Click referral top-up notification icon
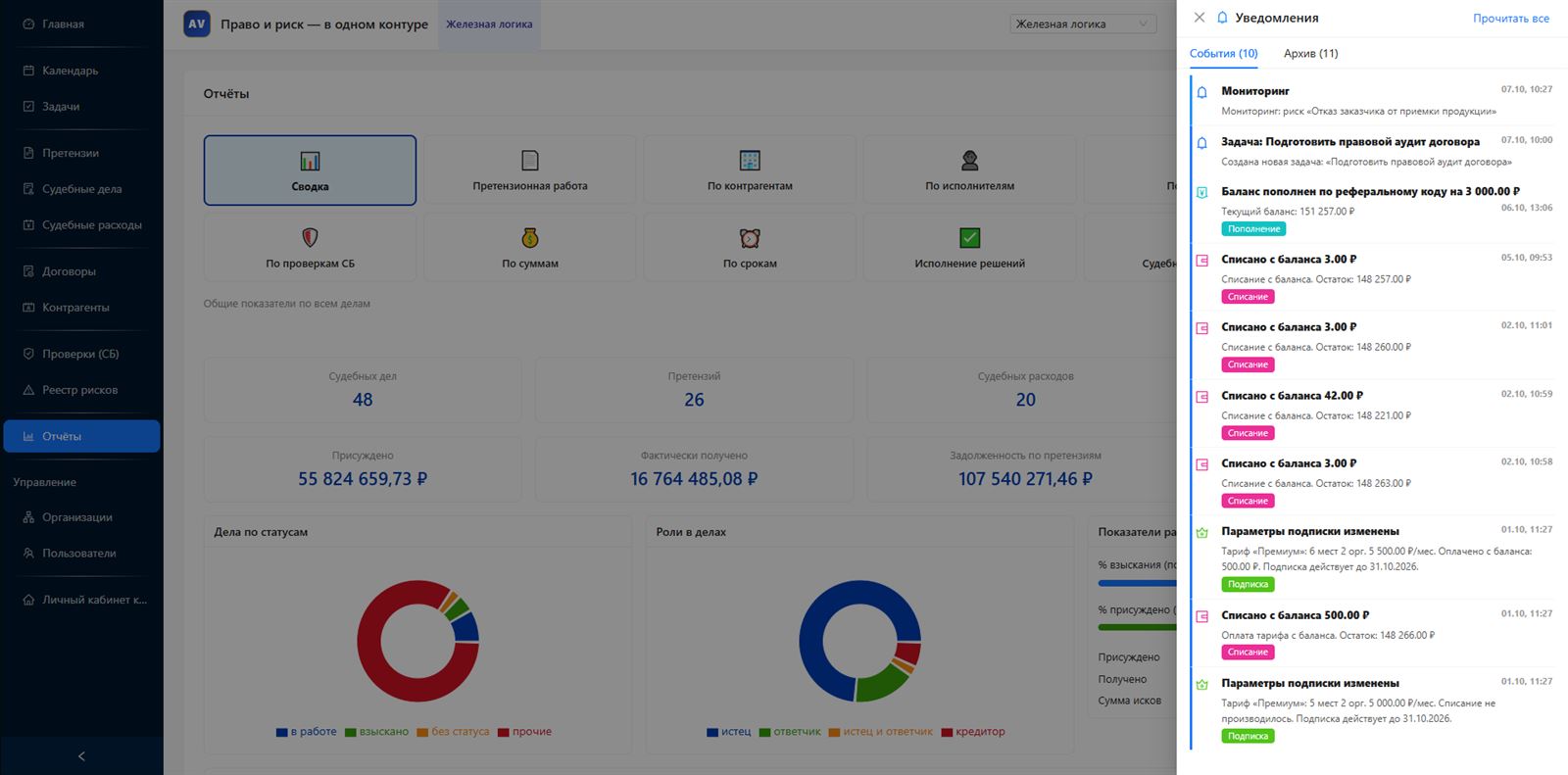 (x=1202, y=193)
